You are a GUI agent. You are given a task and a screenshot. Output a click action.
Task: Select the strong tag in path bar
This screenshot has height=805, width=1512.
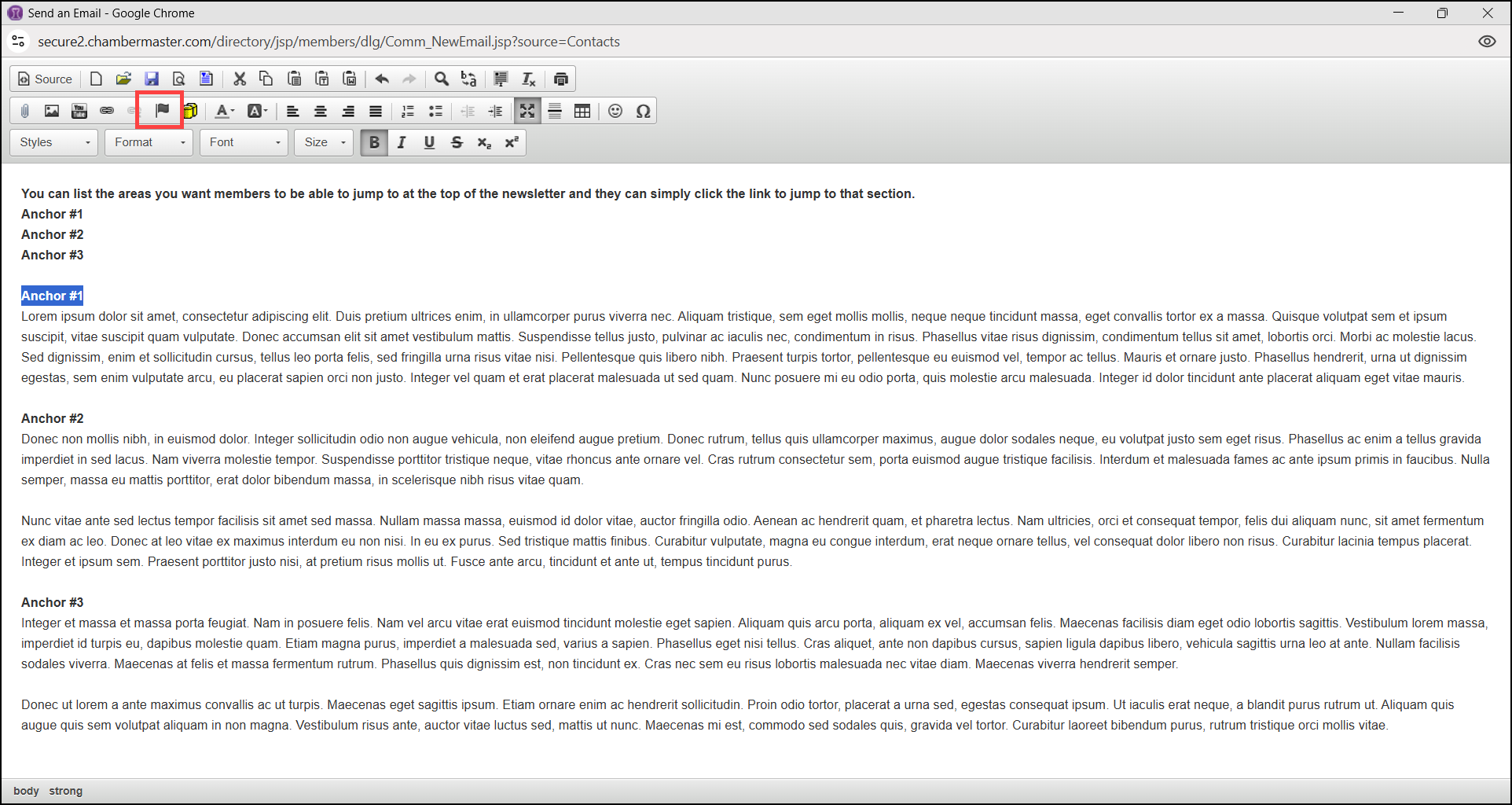click(65, 791)
